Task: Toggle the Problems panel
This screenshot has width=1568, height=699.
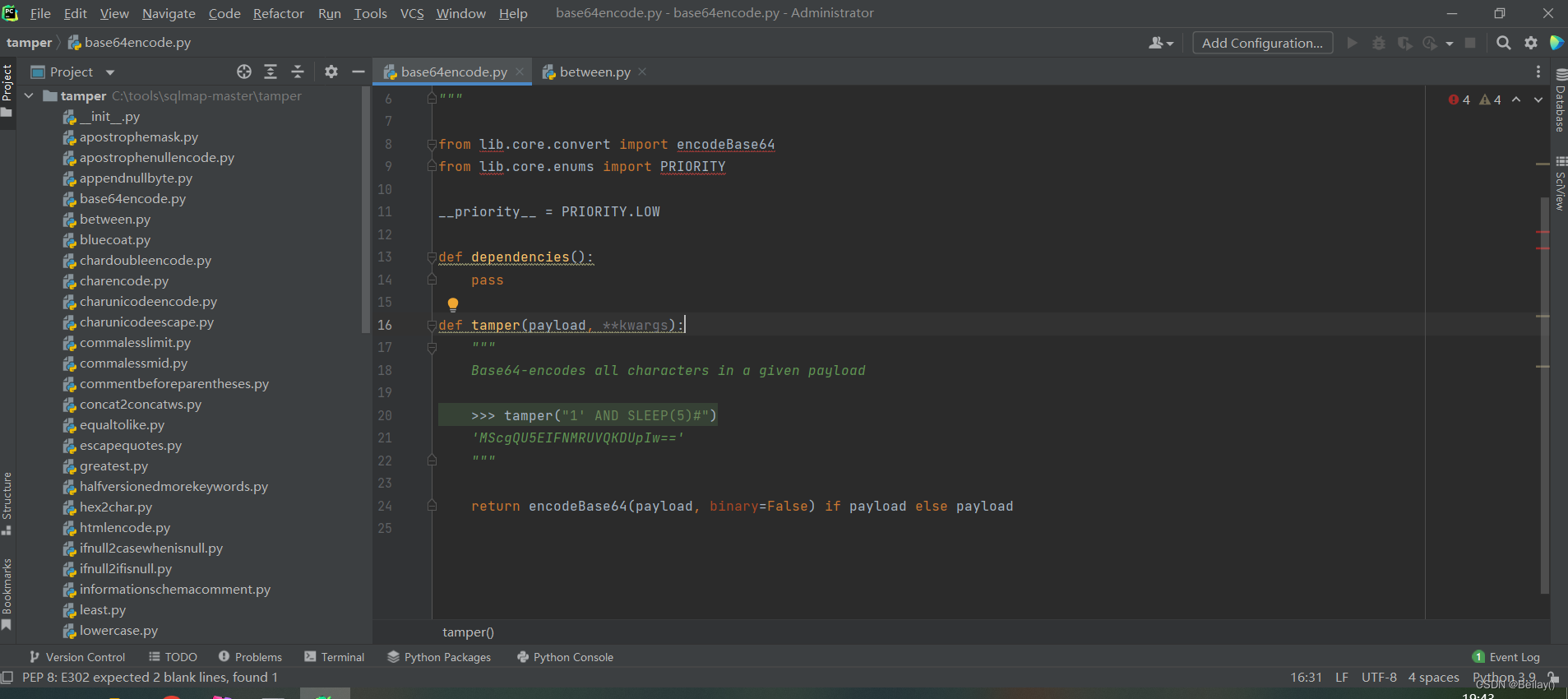Action: (x=250, y=657)
